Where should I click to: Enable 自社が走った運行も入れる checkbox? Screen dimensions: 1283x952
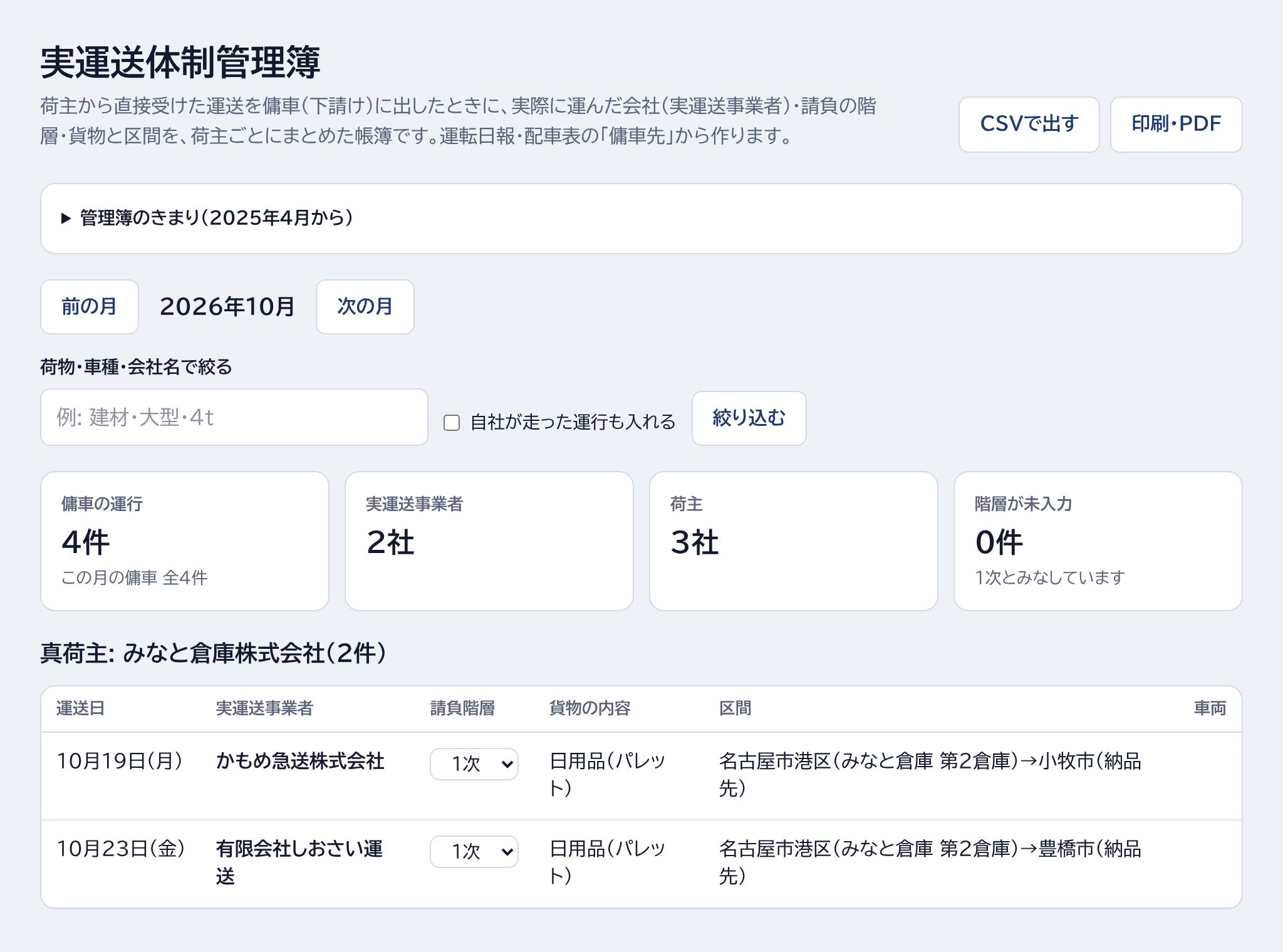pos(452,423)
